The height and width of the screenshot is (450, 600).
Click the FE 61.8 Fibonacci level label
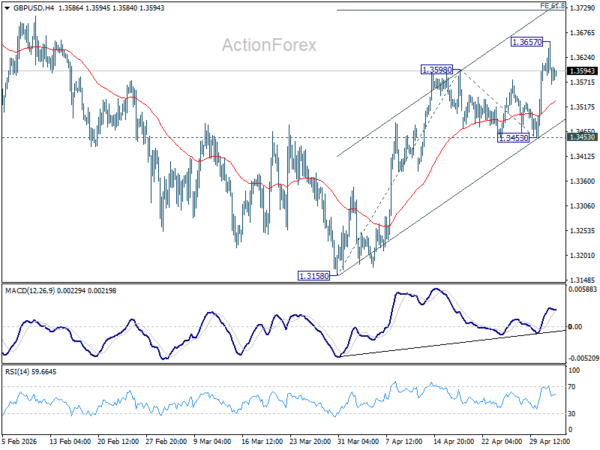tap(552, 5)
